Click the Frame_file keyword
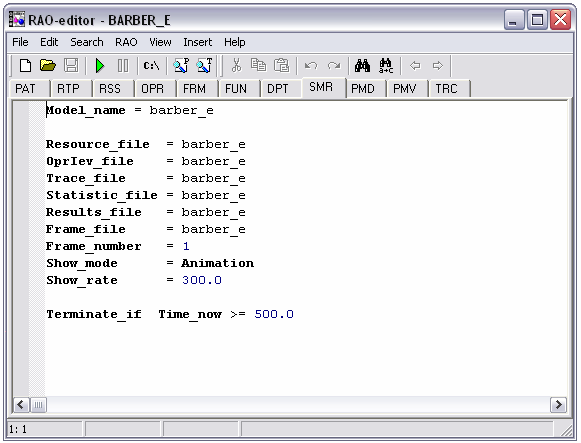Screen dimensions: 581x443 tap(86, 229)
